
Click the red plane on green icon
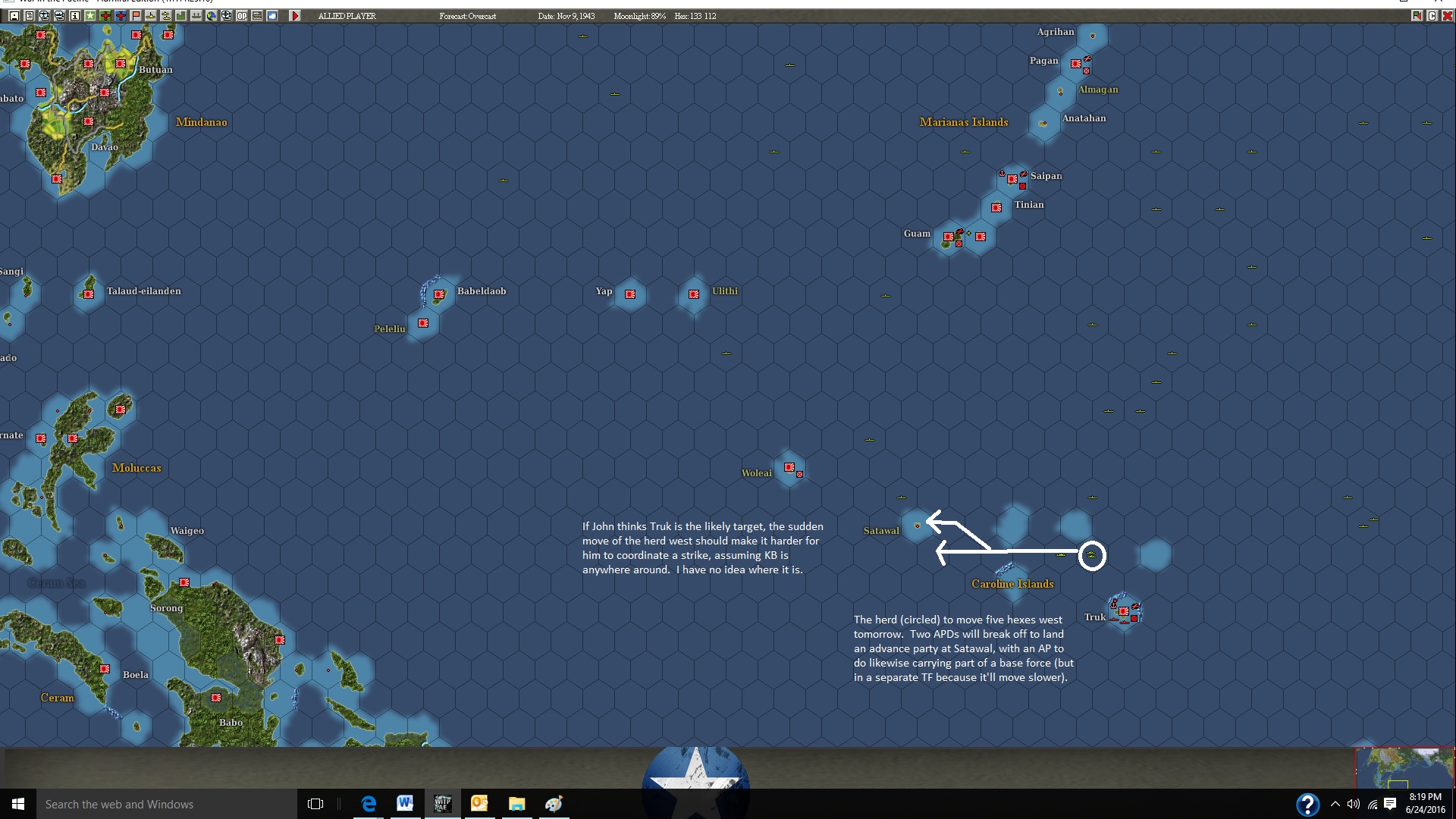[x=105, y=15]
